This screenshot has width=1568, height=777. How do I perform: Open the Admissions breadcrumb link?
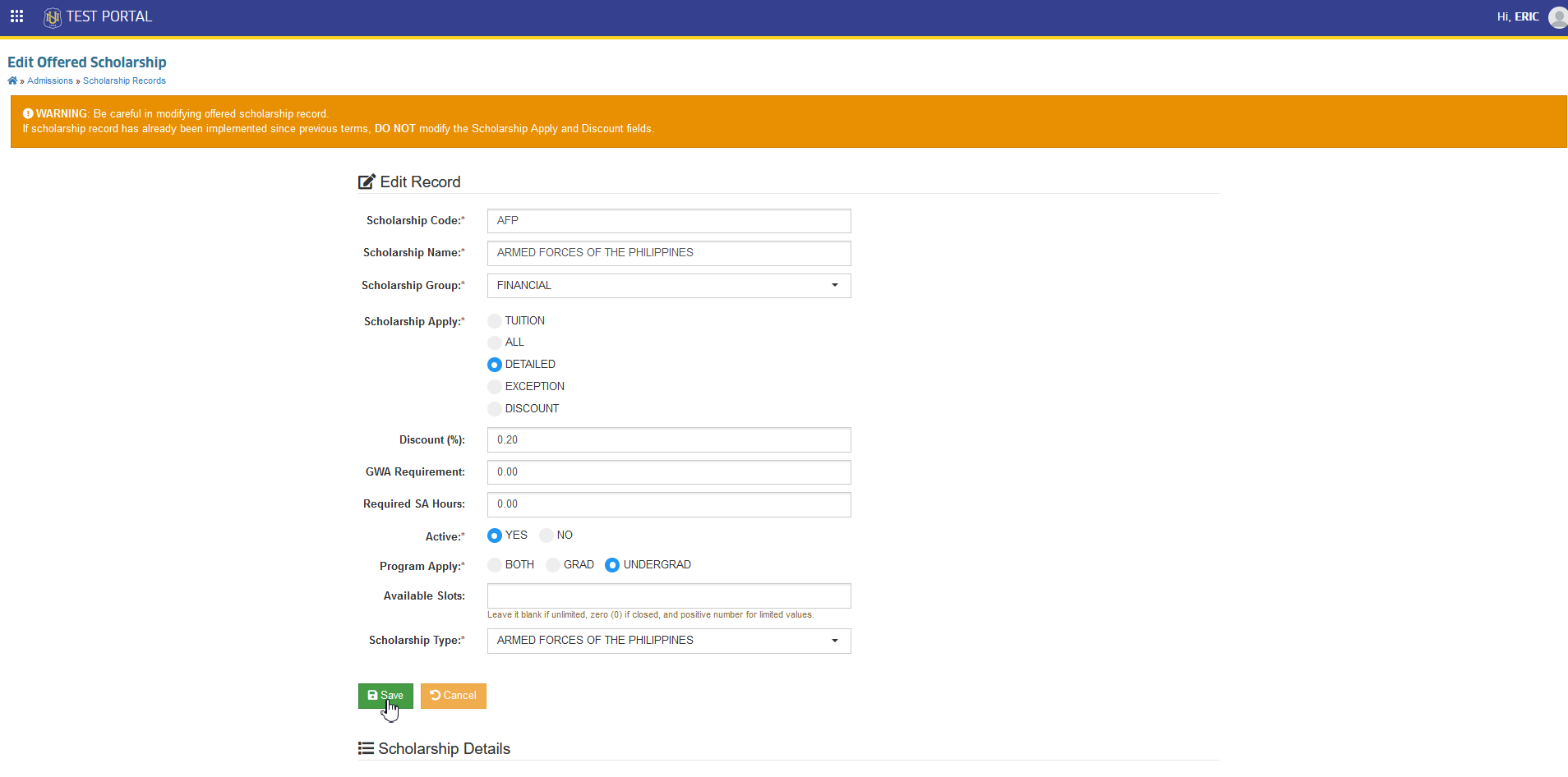tap(50, 80)
